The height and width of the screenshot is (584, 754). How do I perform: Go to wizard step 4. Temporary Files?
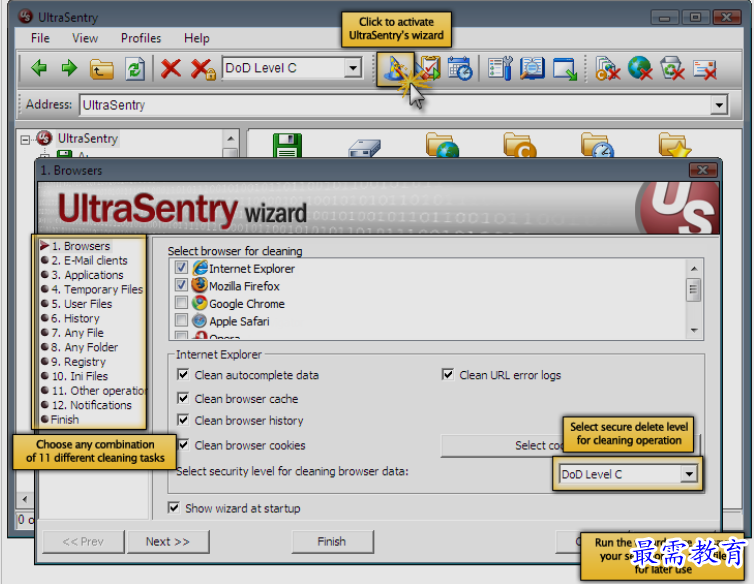pyautogui.click(x=97, y=289)
